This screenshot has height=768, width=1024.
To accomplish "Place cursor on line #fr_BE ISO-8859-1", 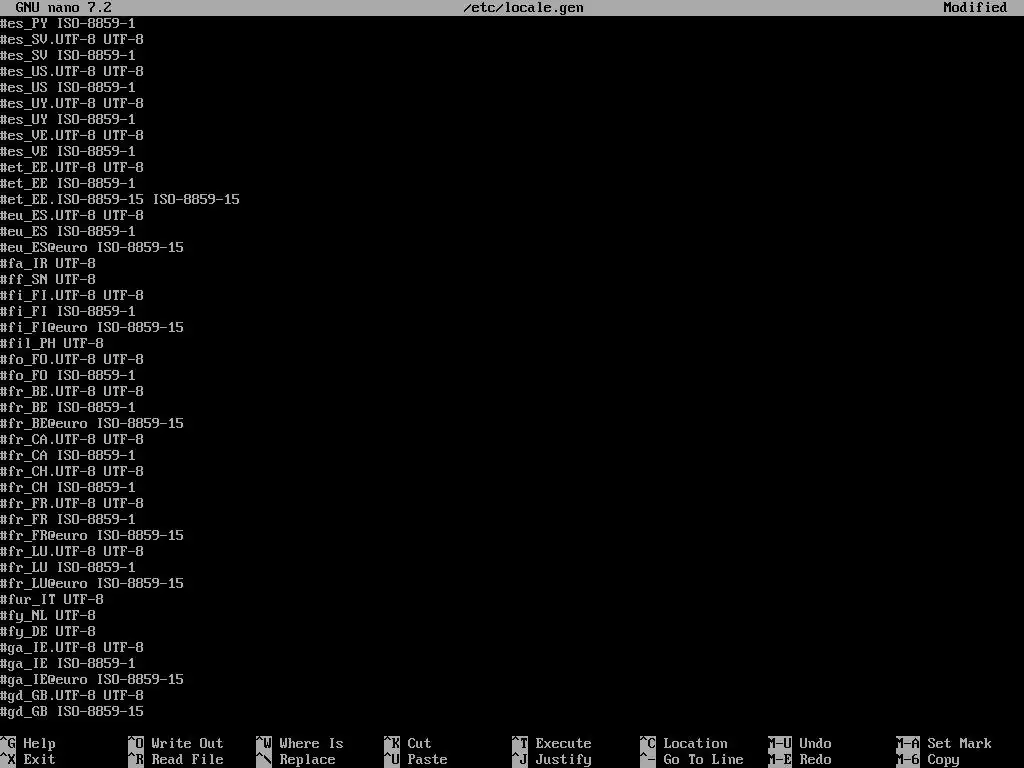I will tap(68, 408).
